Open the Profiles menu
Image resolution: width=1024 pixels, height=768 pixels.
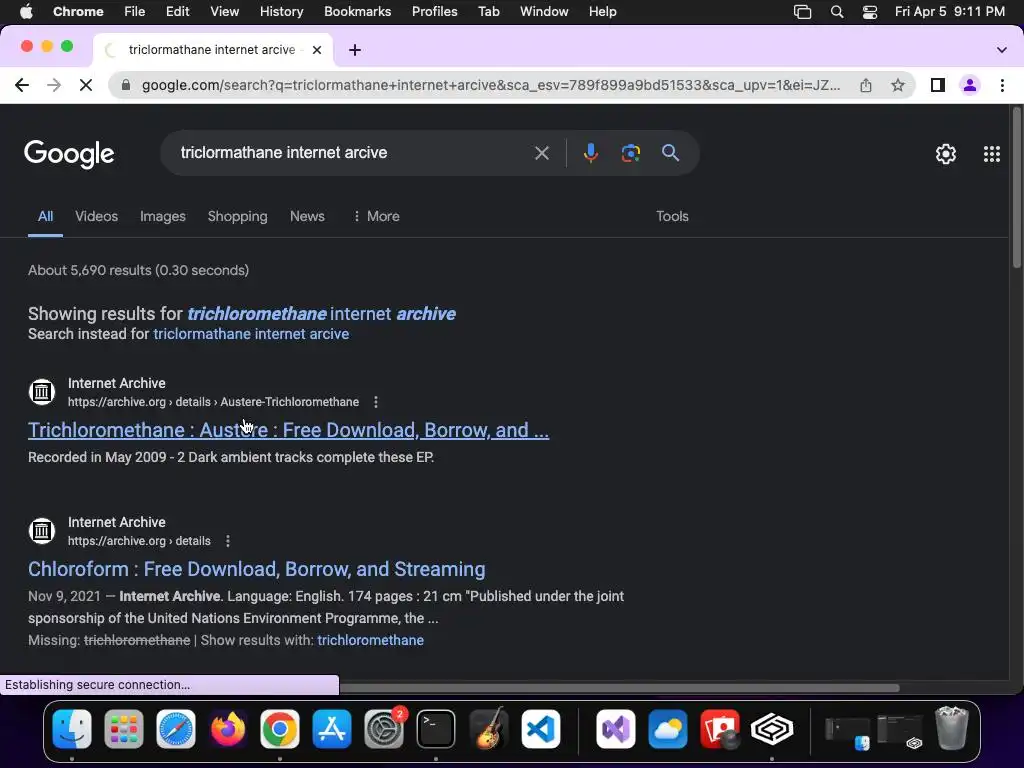click(434, 12)
